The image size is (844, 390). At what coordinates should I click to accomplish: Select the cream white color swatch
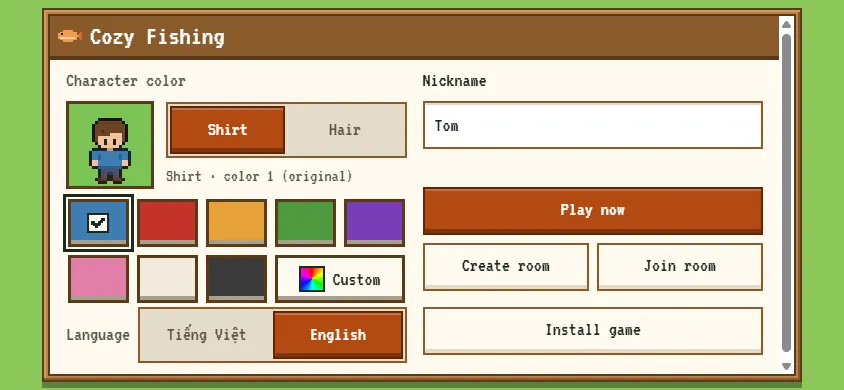(x=167, y=279)
